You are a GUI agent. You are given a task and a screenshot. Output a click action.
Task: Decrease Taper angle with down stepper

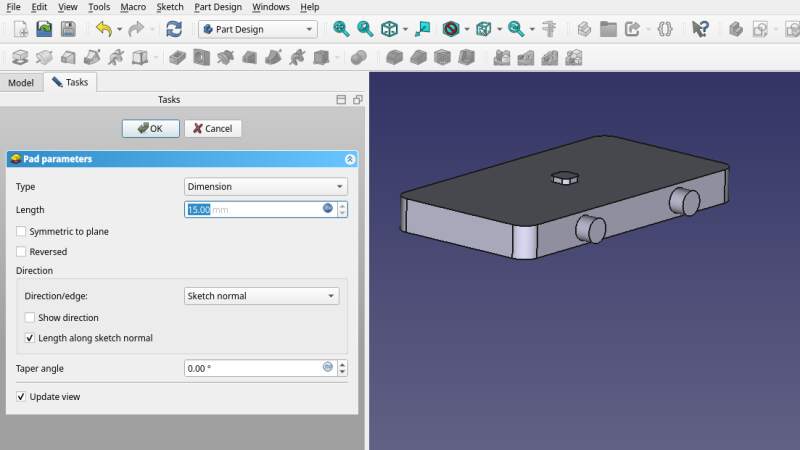click(342, 372)
